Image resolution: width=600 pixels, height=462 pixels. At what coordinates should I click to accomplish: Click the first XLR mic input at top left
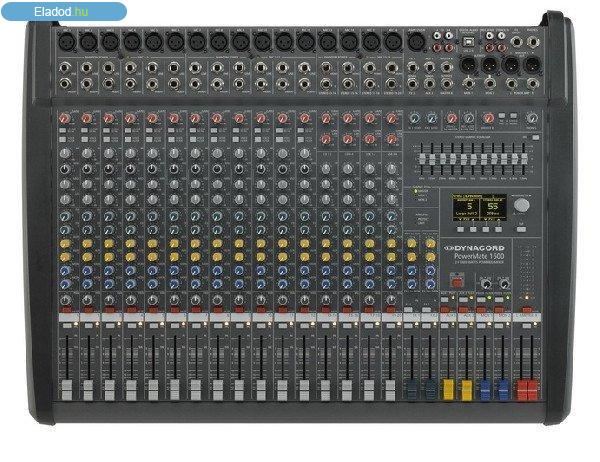tap(67, 41)
